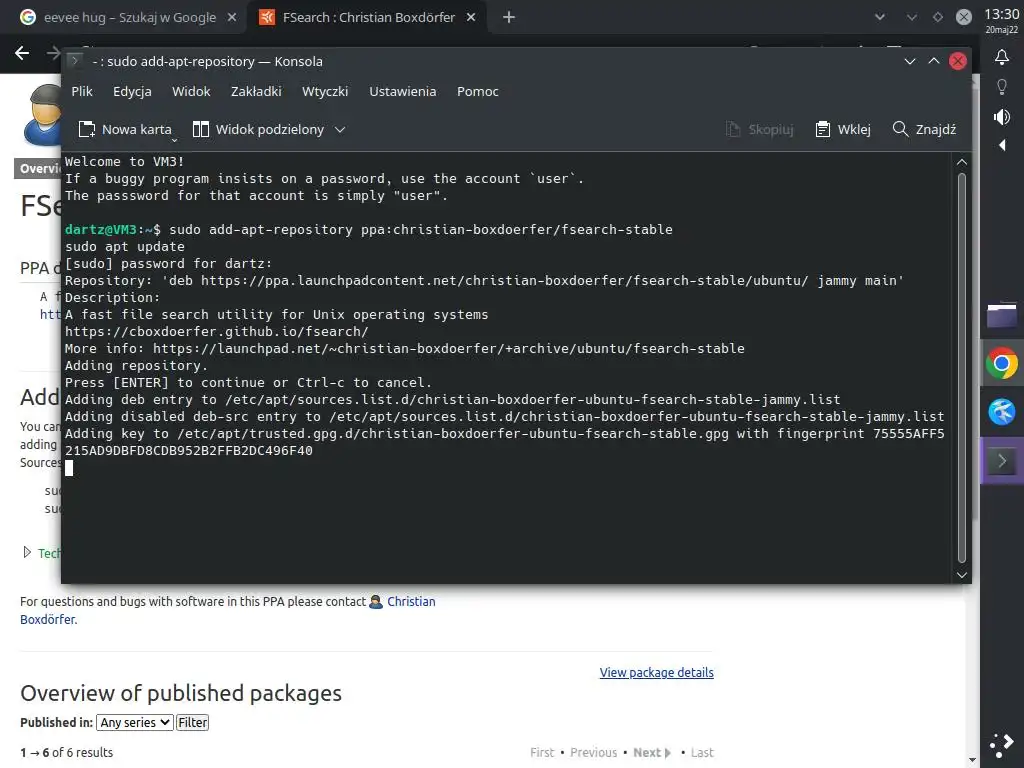Click the Previous pagination text
This screenshot has height=768, width=1024.
pos(594,752)
